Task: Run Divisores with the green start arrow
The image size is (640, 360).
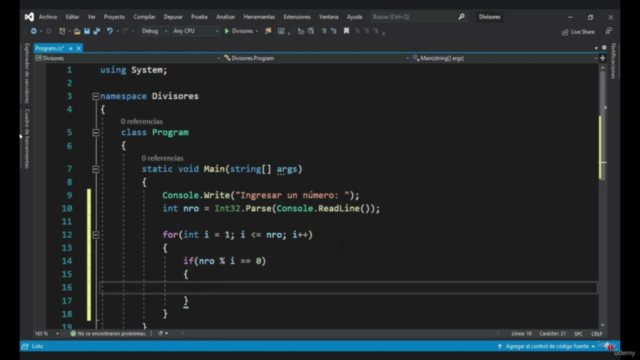Action: [x=227, y=31]
